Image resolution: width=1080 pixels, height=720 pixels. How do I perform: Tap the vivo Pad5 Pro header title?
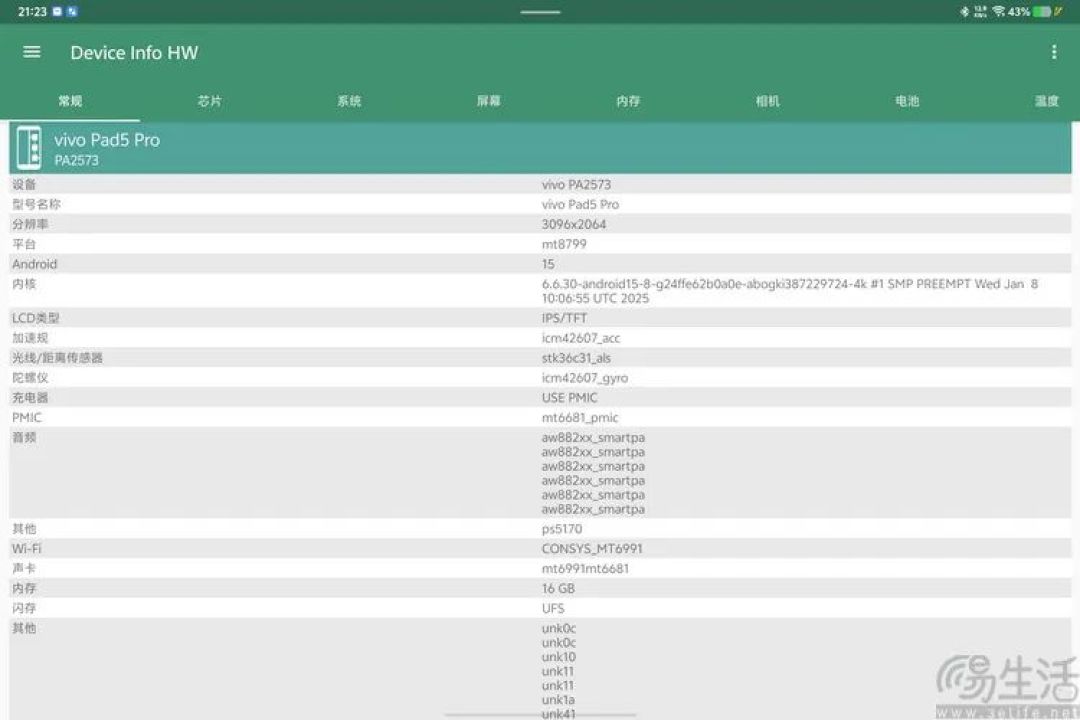click(x=107, y=140)
